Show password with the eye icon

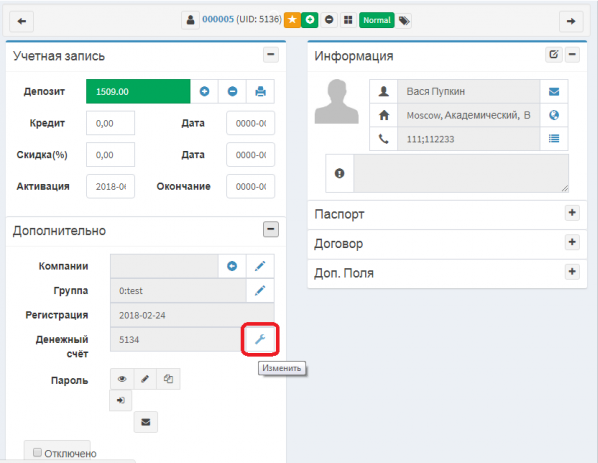tap(122, 379)
